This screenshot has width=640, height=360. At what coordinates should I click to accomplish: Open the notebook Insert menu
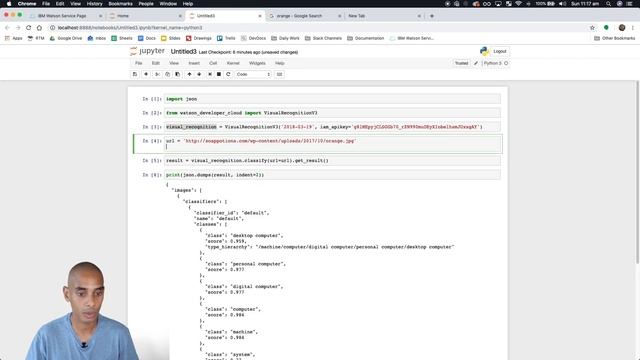[194, 63]
